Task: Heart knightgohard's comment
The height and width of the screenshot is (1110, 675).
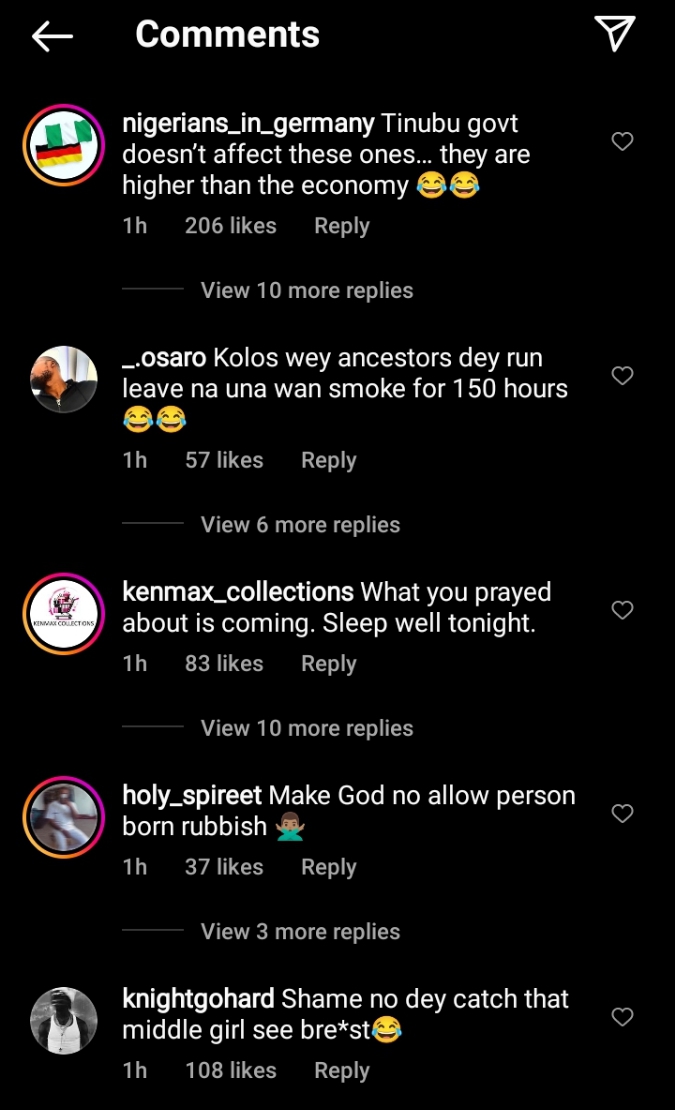Action: click(622, 1017)
